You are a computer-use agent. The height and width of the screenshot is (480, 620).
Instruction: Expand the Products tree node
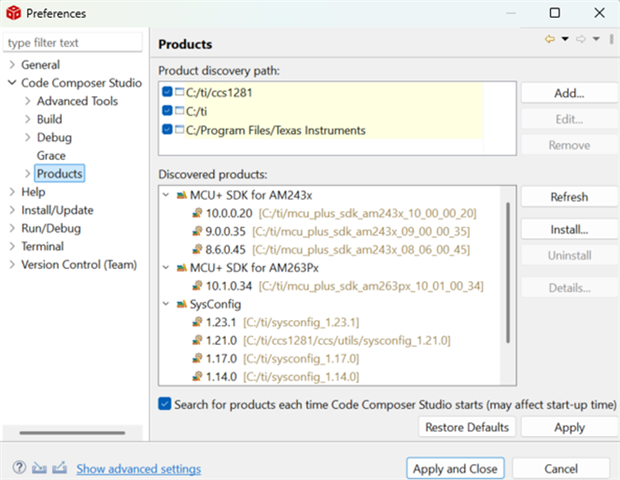[28, 174]
